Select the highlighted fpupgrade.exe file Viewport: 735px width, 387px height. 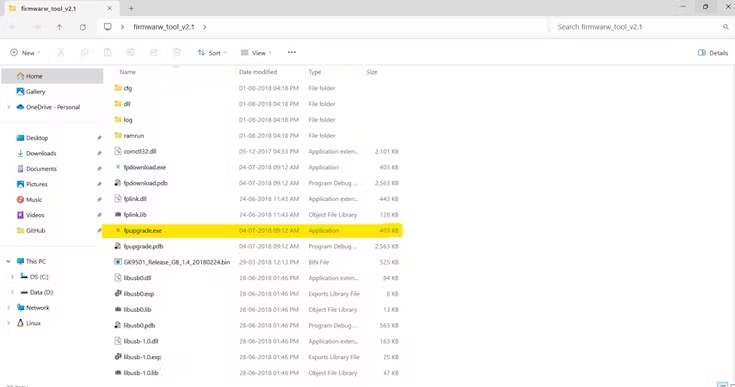[252, 231]
